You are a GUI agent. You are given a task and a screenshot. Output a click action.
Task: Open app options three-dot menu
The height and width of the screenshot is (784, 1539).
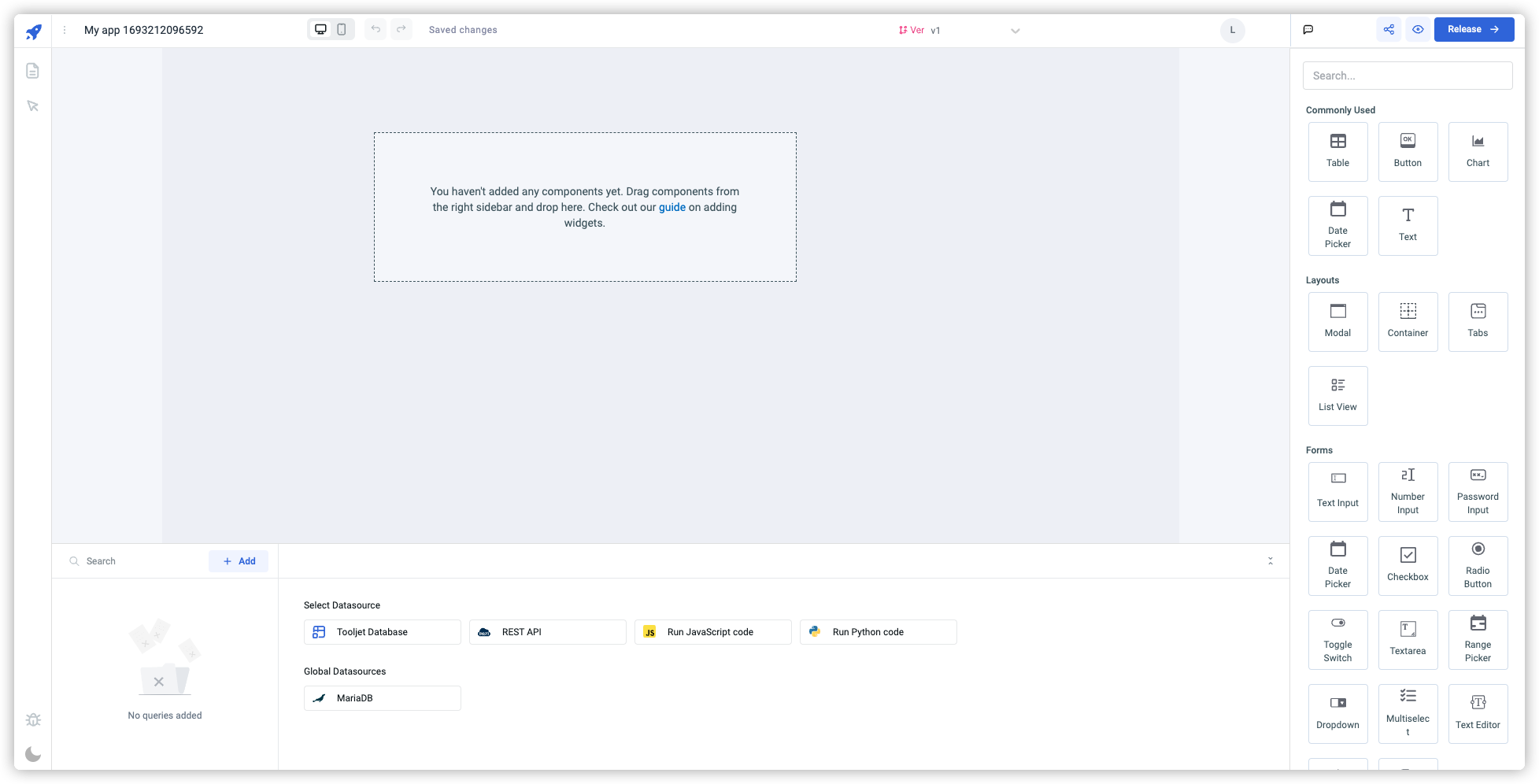(65, 30)
